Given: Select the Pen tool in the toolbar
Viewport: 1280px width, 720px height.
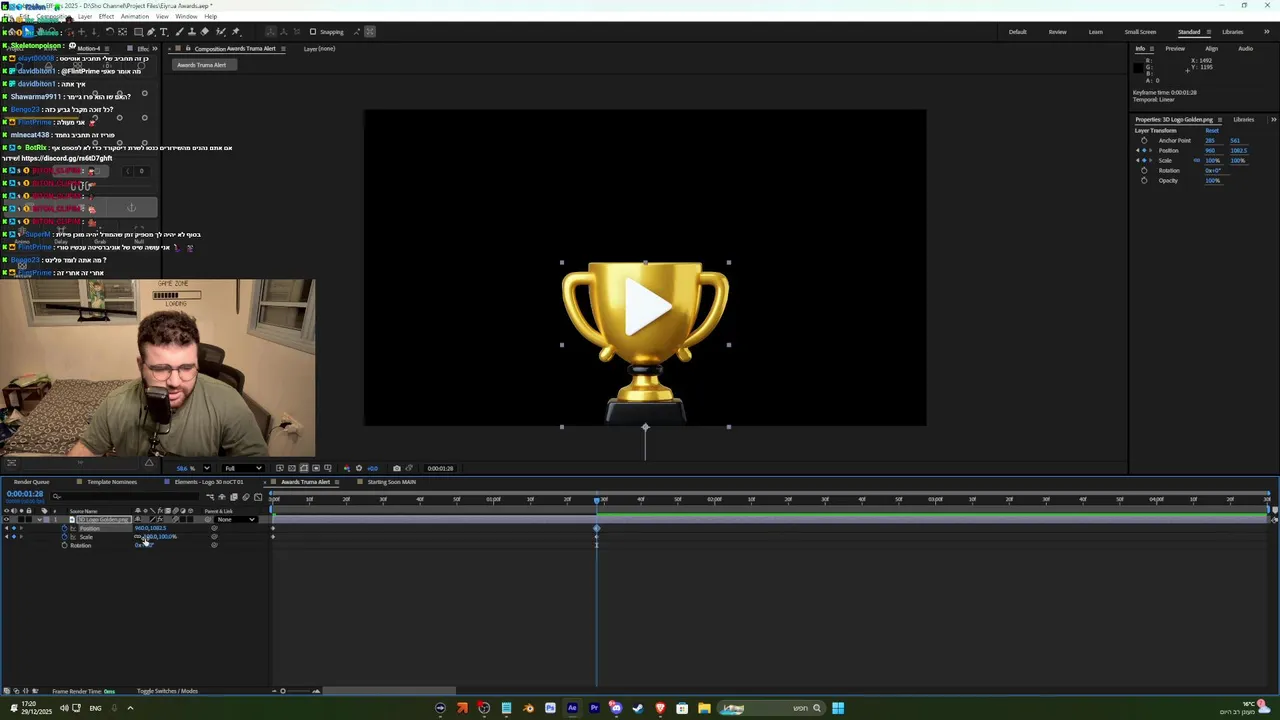Looking at the screenshot, I should pyautogui.click(x=151, y=32).
